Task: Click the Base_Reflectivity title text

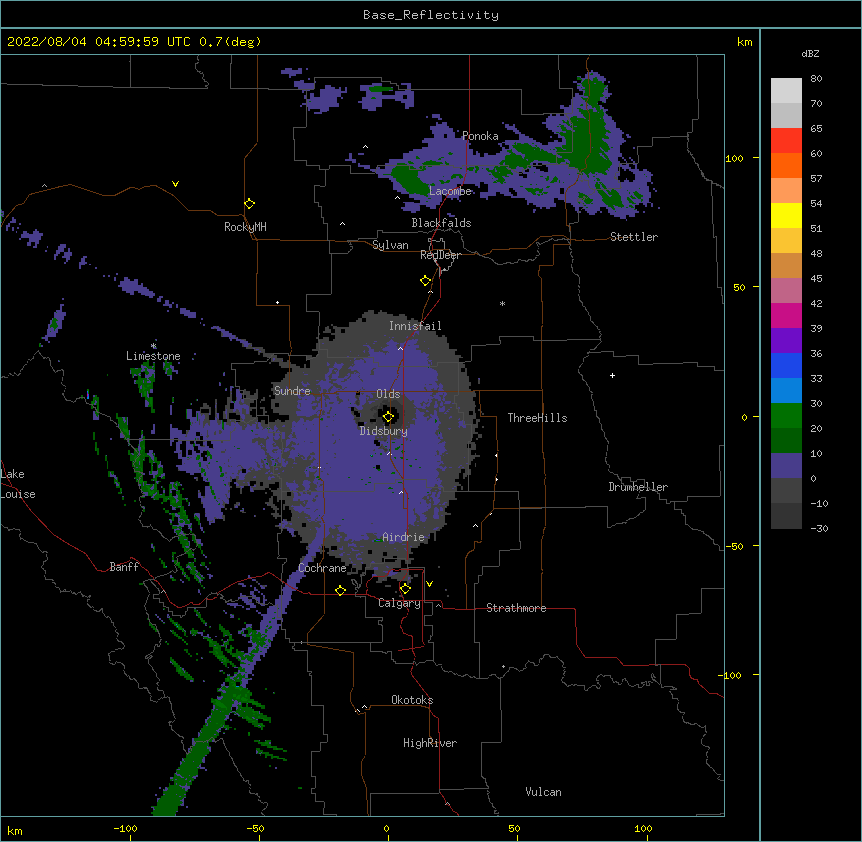Action: click(x=431, y=15)
